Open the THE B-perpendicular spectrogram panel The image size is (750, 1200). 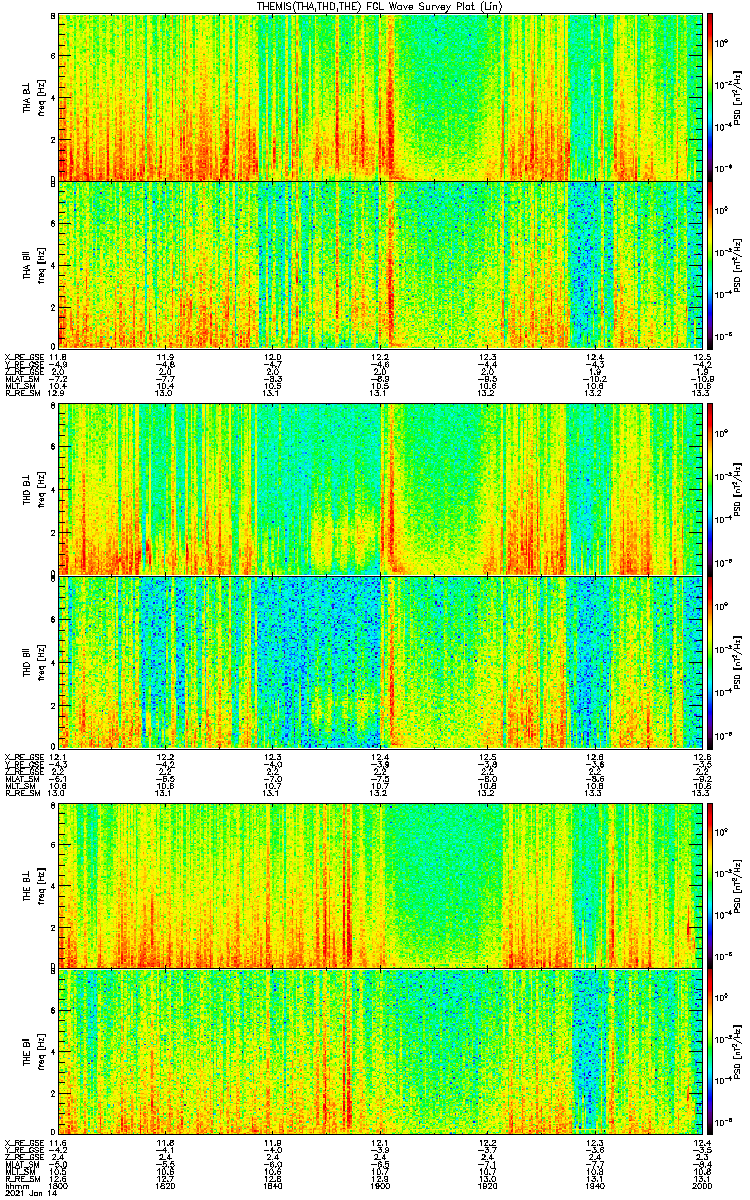coord(380,885)
